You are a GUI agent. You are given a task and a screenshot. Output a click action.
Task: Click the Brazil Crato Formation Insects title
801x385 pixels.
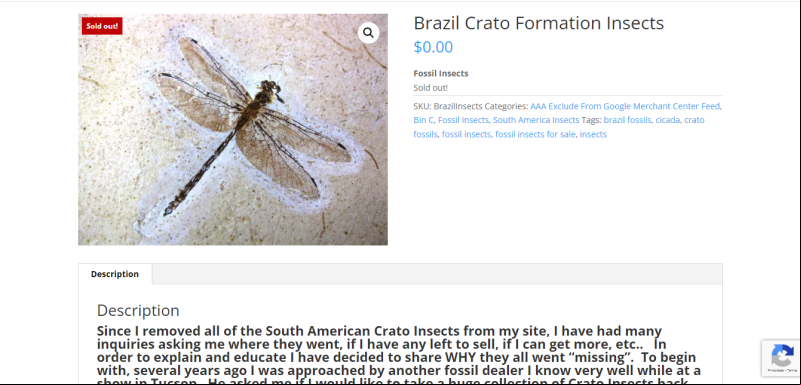click(x=538, y=23)
